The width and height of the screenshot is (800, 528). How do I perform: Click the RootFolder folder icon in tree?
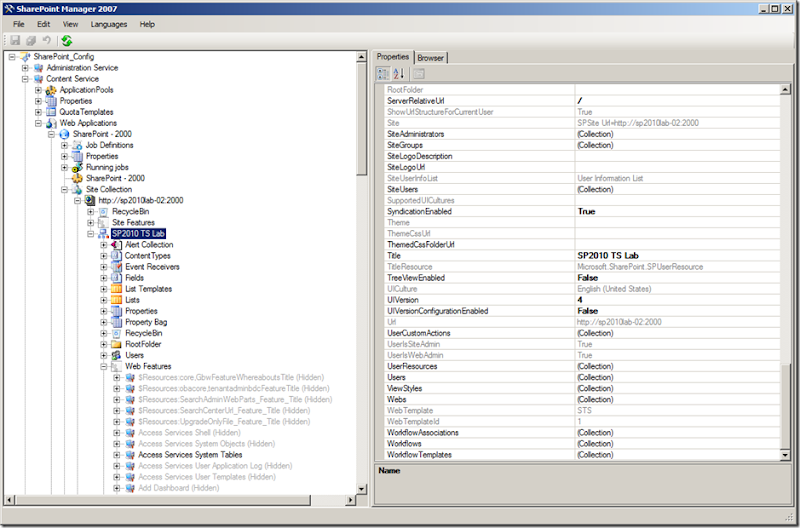coord(117,344)
